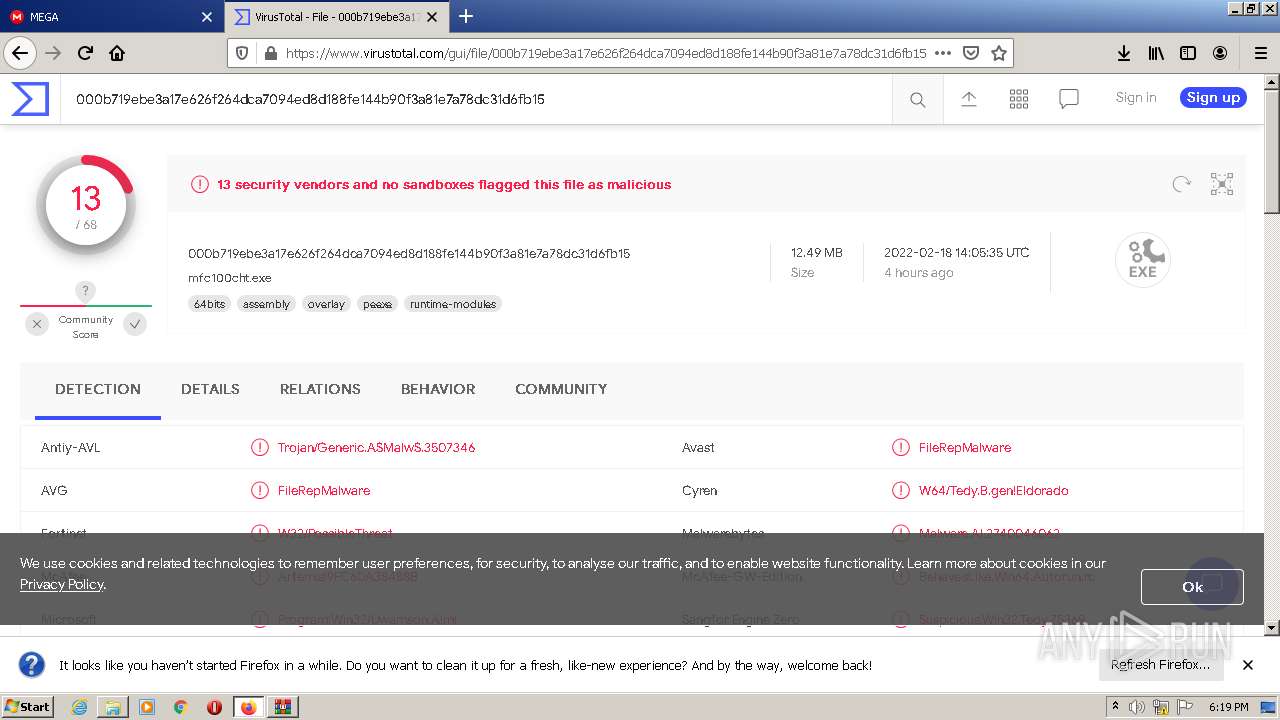Open the similar files graph icon
The image size is (1280, 720).
[x=1222, y=184]
